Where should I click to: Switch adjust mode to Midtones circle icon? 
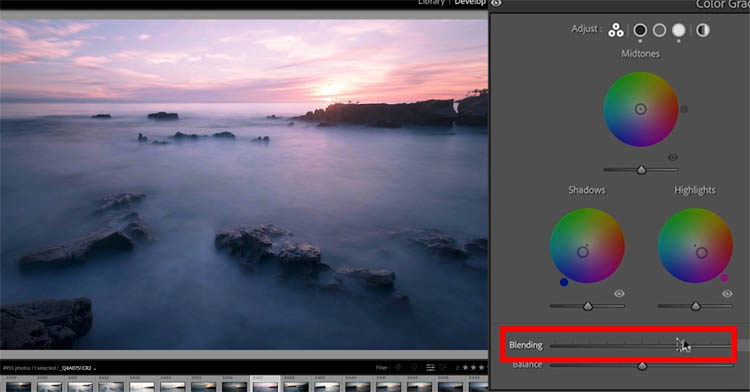click(x=660, y=31)
